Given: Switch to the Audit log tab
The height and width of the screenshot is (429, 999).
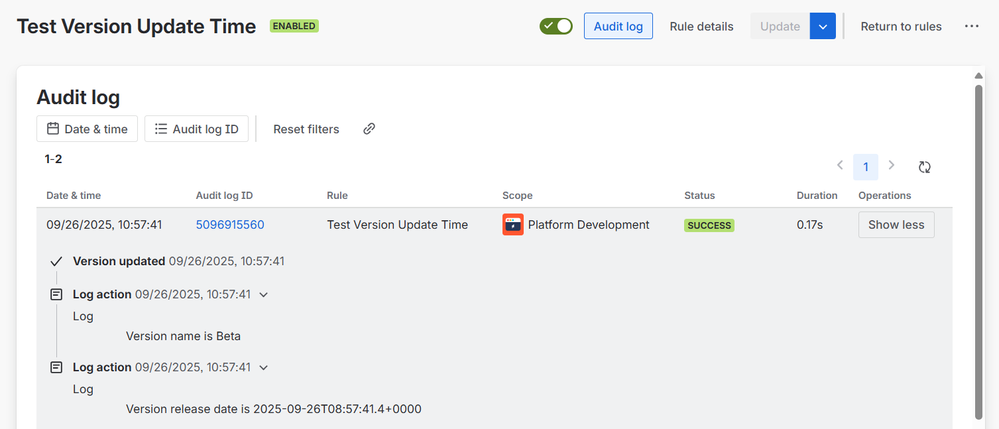Looking at the screenshot, I should tap(618, 26).
